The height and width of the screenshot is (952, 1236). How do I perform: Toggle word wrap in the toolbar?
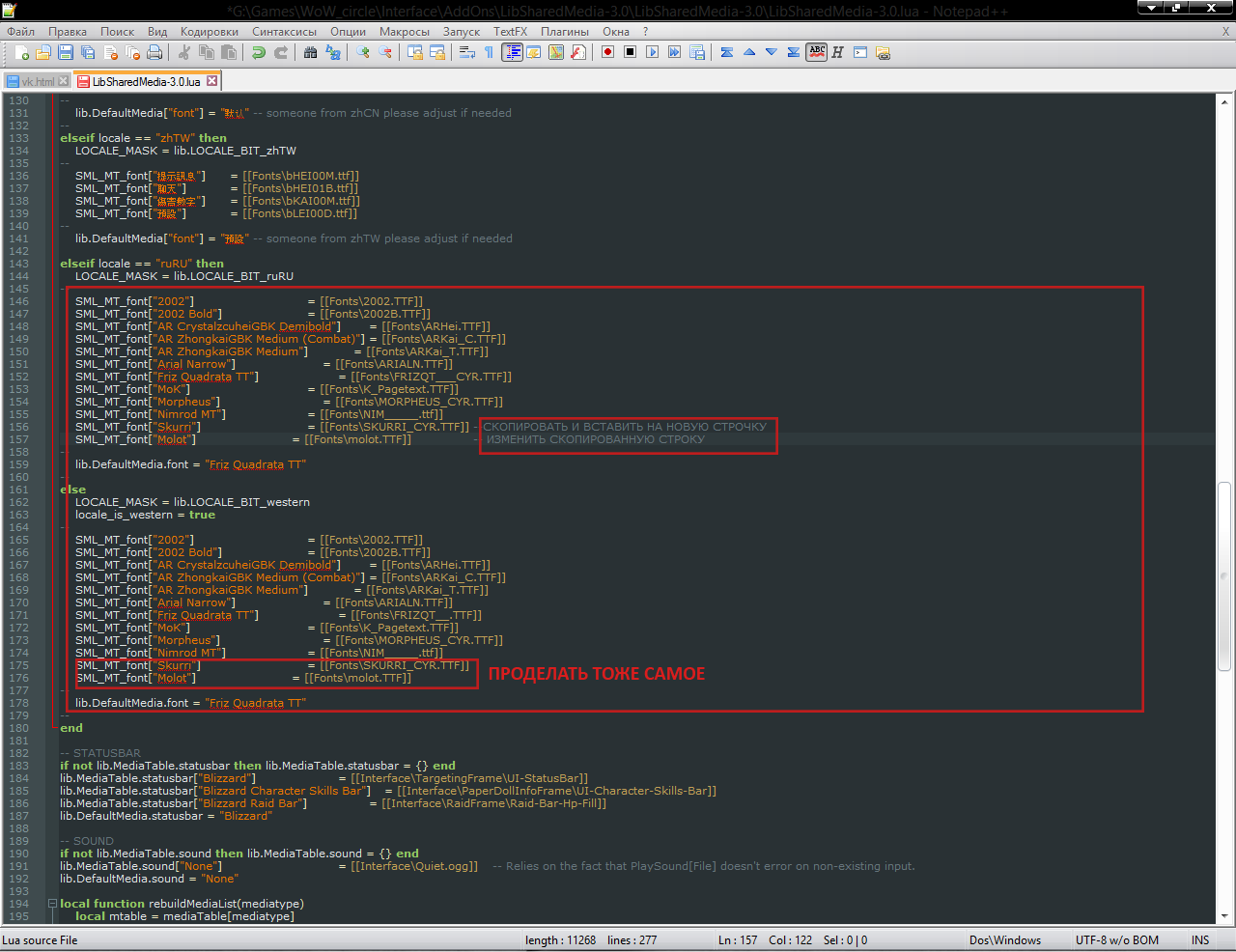pos(466,52)
